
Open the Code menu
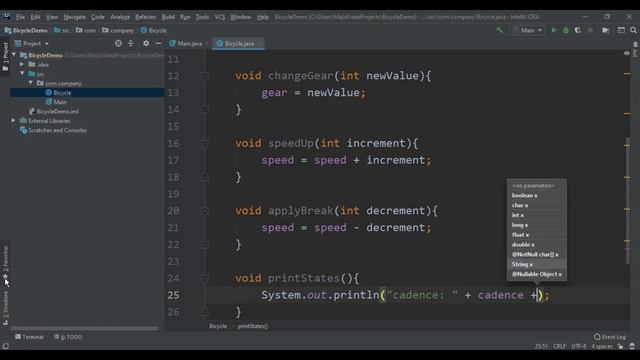tap(98, 17)
